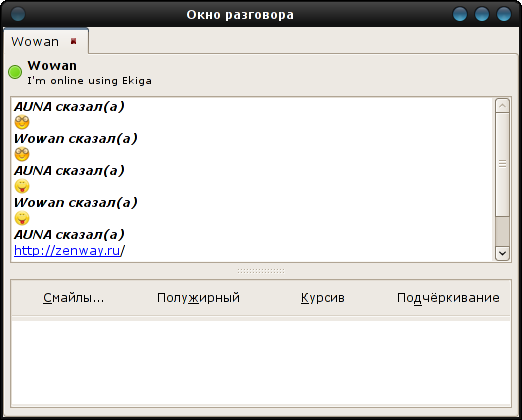
Task: Click AUNA's tongue-out smiley
Action: click(22, 186)
